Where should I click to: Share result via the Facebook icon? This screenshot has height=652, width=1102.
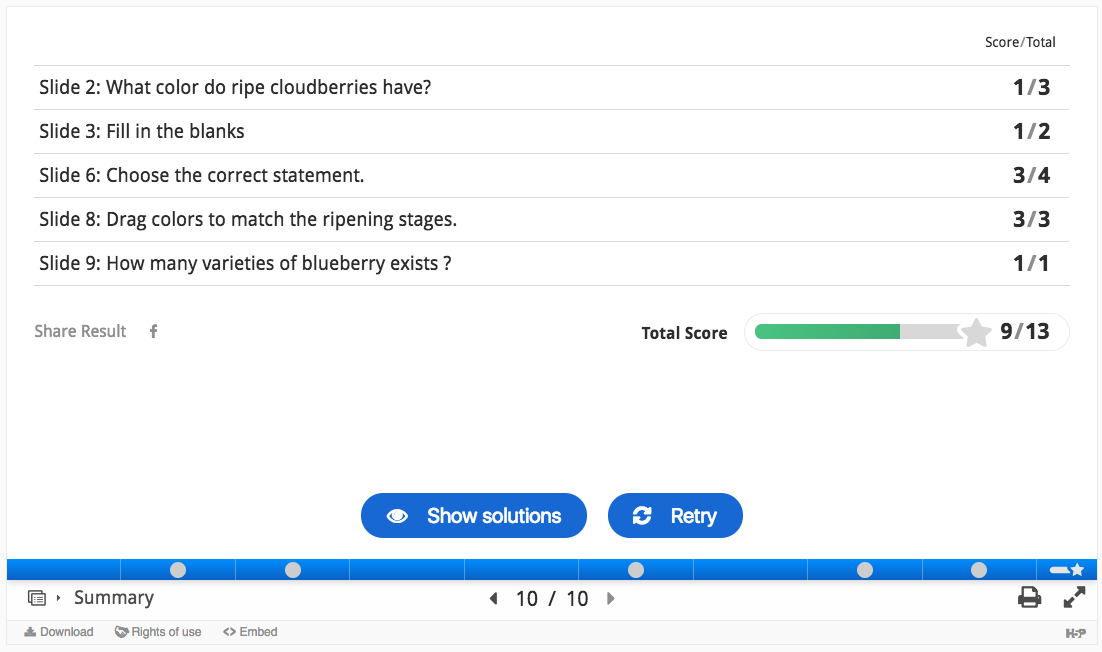(153, 331)
